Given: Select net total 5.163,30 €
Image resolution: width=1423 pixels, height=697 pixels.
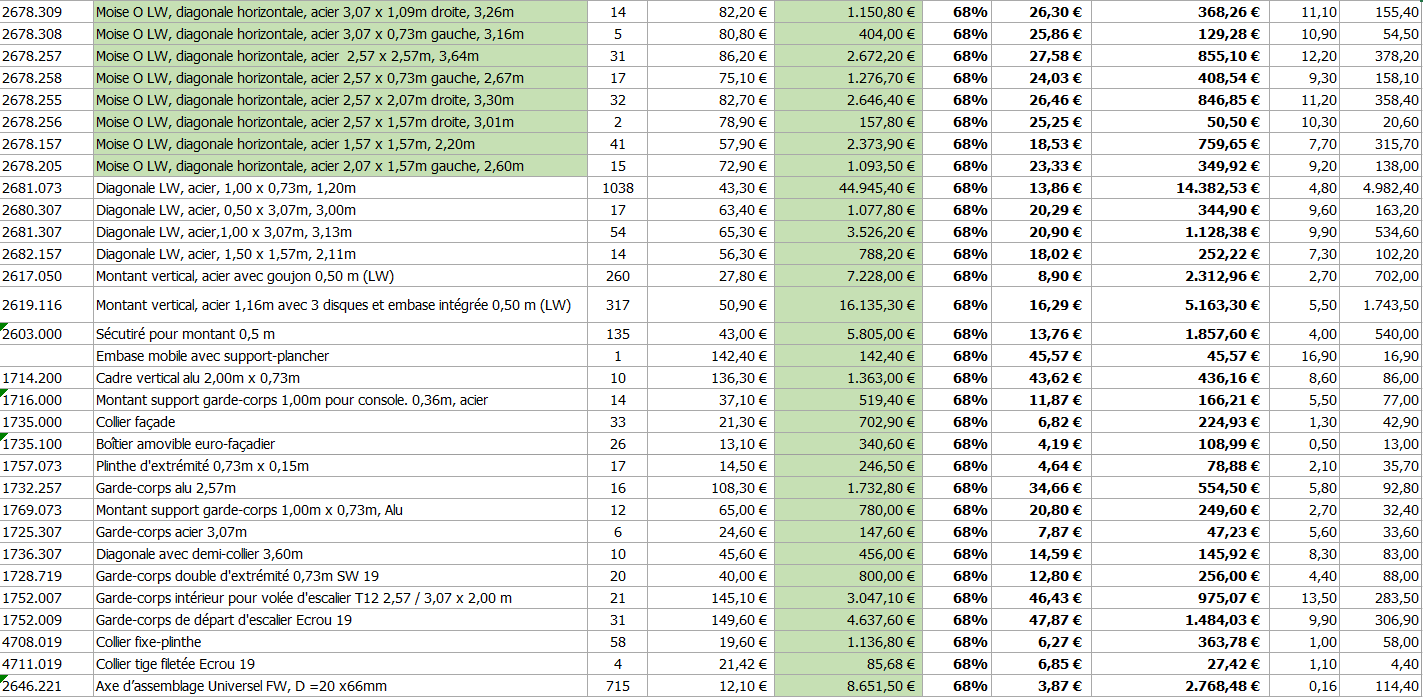Looking at the screenshot, I should point(1180,305).
